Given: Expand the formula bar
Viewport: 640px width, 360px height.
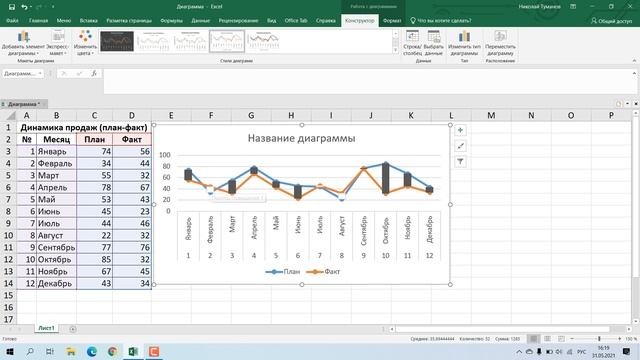Looking at the screenshot, I should [634, 73].
